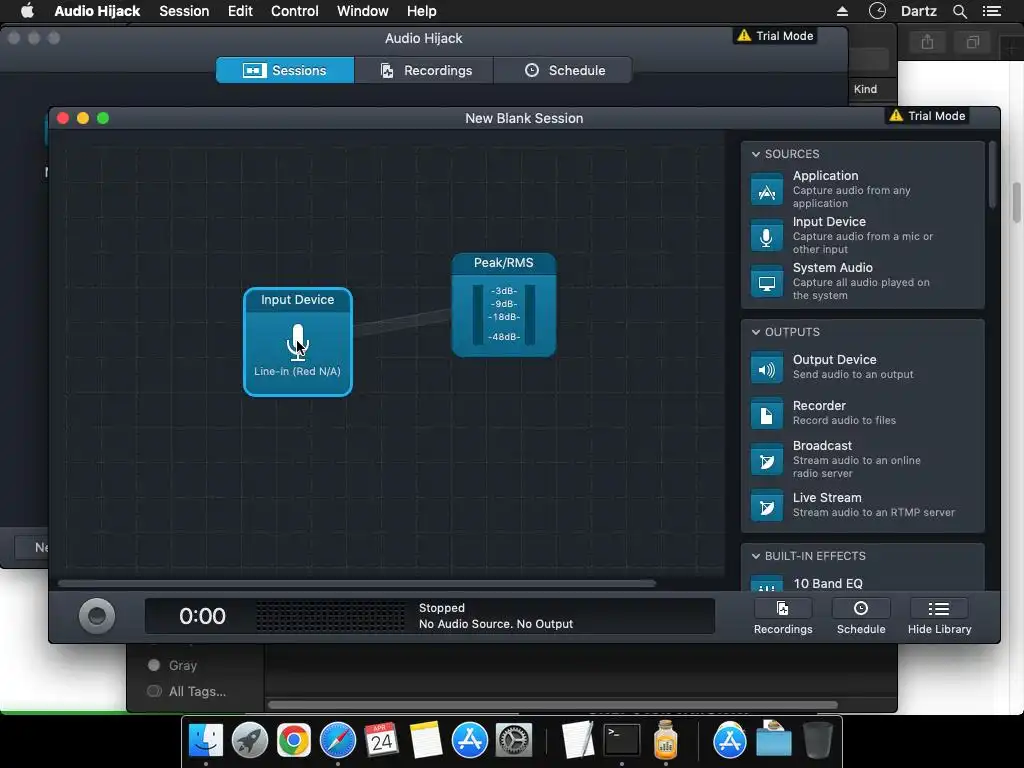Click the Finder window horizontal scrollbar
The width and height of the screenshot is (1024, 768).
[x=552, y=705]
